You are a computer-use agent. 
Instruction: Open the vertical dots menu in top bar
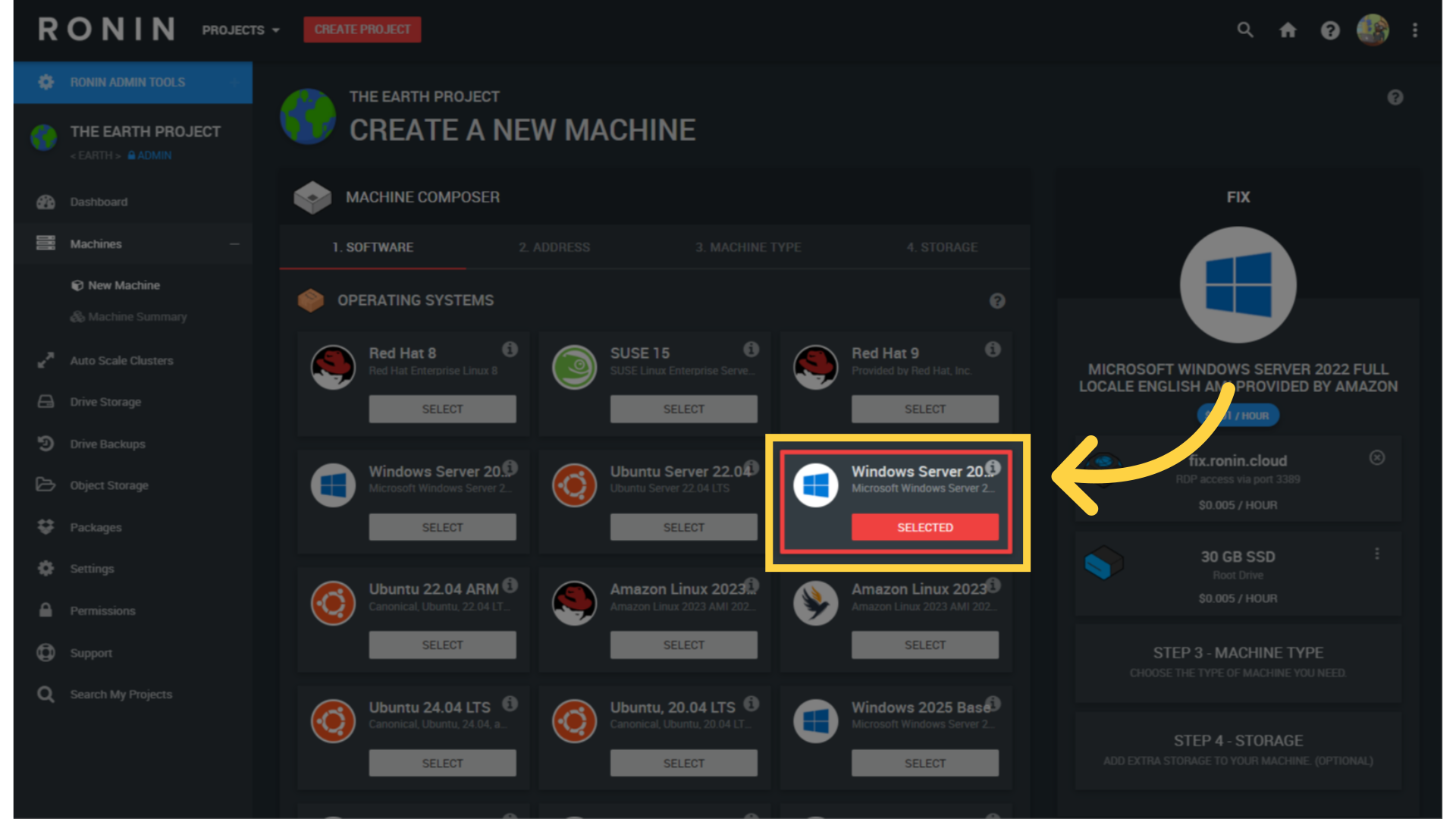1415,30
